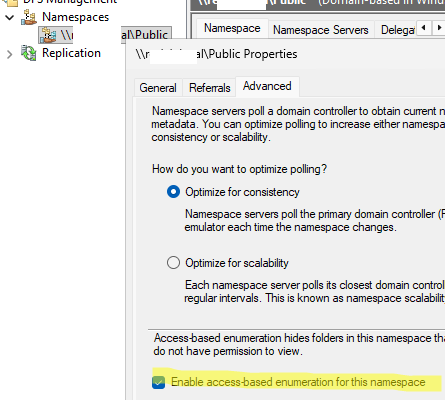445x400 pixels.
Task: Select Replication label in tree
Action: pyautogui.click(x=71, y=53)
